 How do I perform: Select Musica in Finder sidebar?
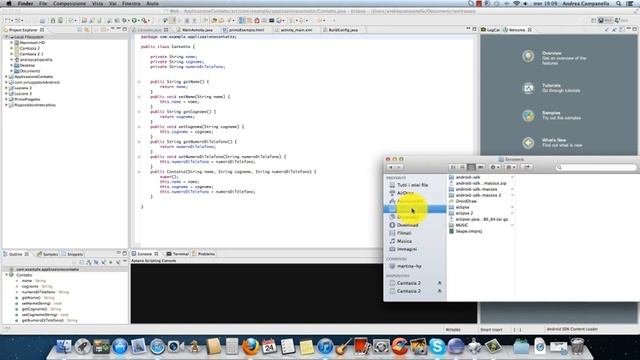[x=404, y=241]
